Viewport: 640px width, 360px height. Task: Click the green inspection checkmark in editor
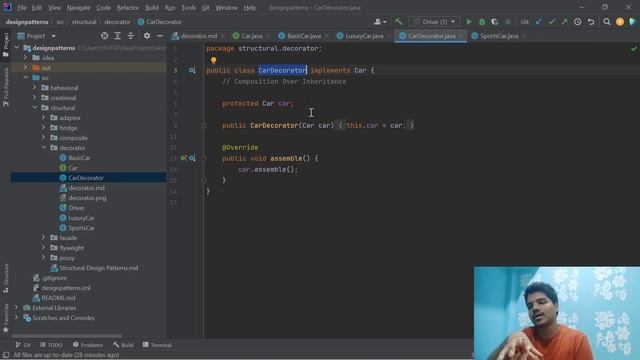click(x=633, y=49)
